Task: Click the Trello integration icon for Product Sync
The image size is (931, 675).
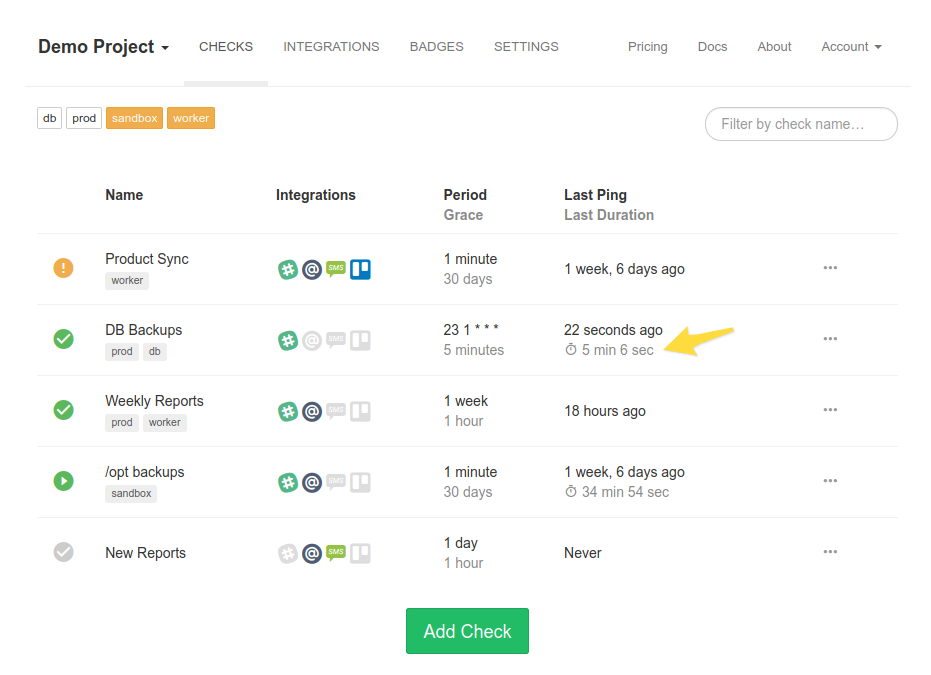Action: [360, 269]
